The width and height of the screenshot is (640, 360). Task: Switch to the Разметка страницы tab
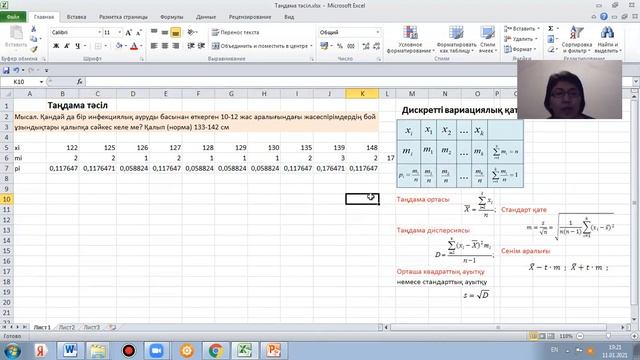click(123, 17)
